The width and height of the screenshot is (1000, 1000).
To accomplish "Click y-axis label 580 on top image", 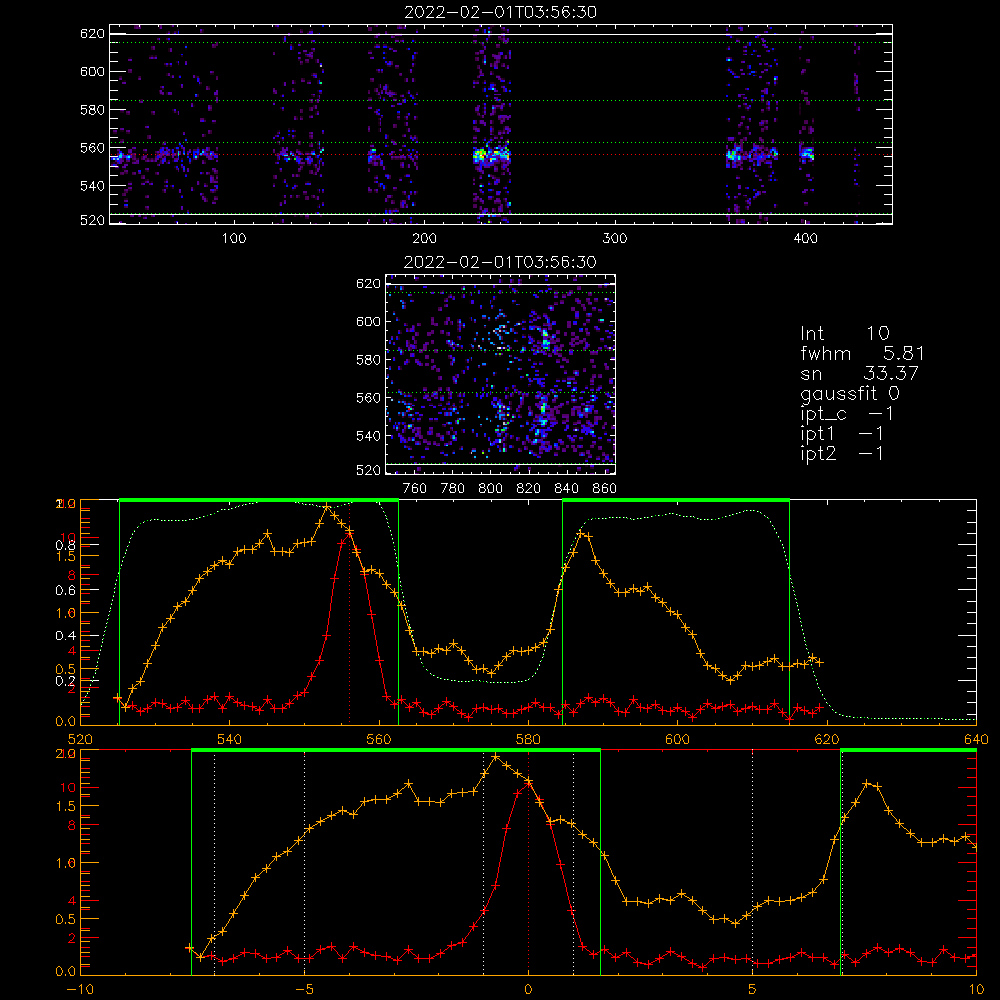I will point(92,110).
